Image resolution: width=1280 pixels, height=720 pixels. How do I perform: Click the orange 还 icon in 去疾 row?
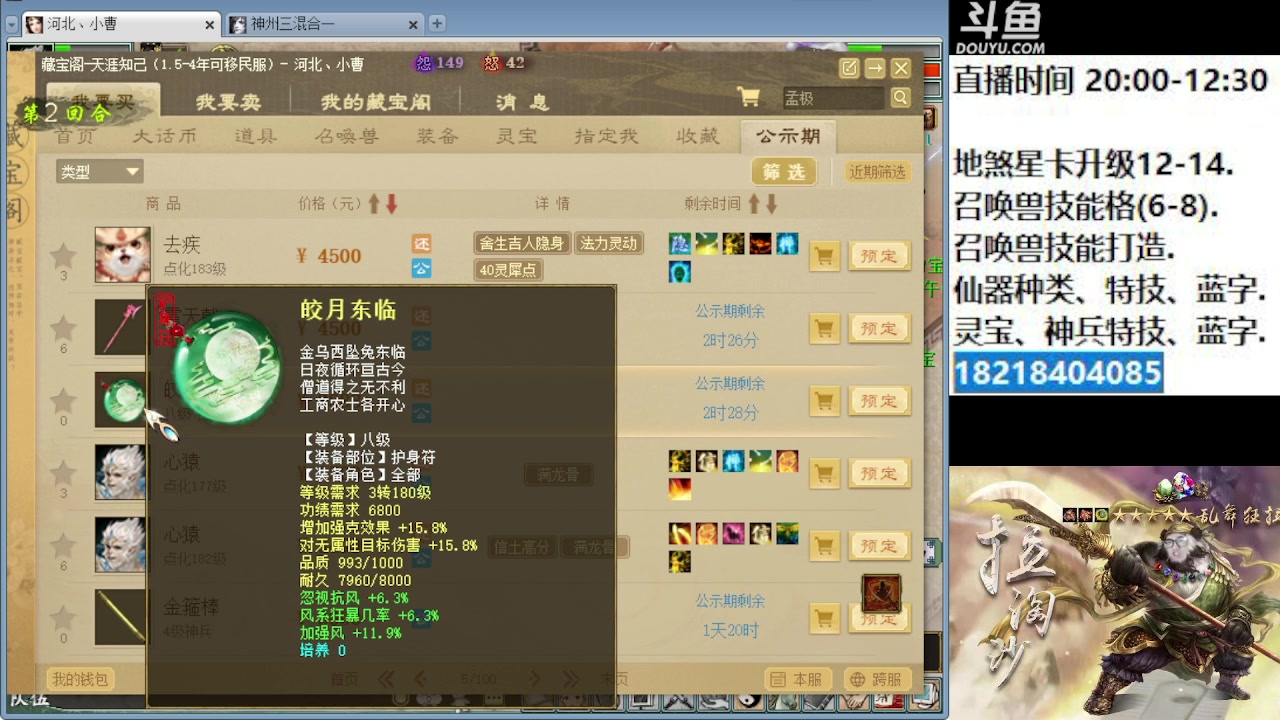[422, 244]
